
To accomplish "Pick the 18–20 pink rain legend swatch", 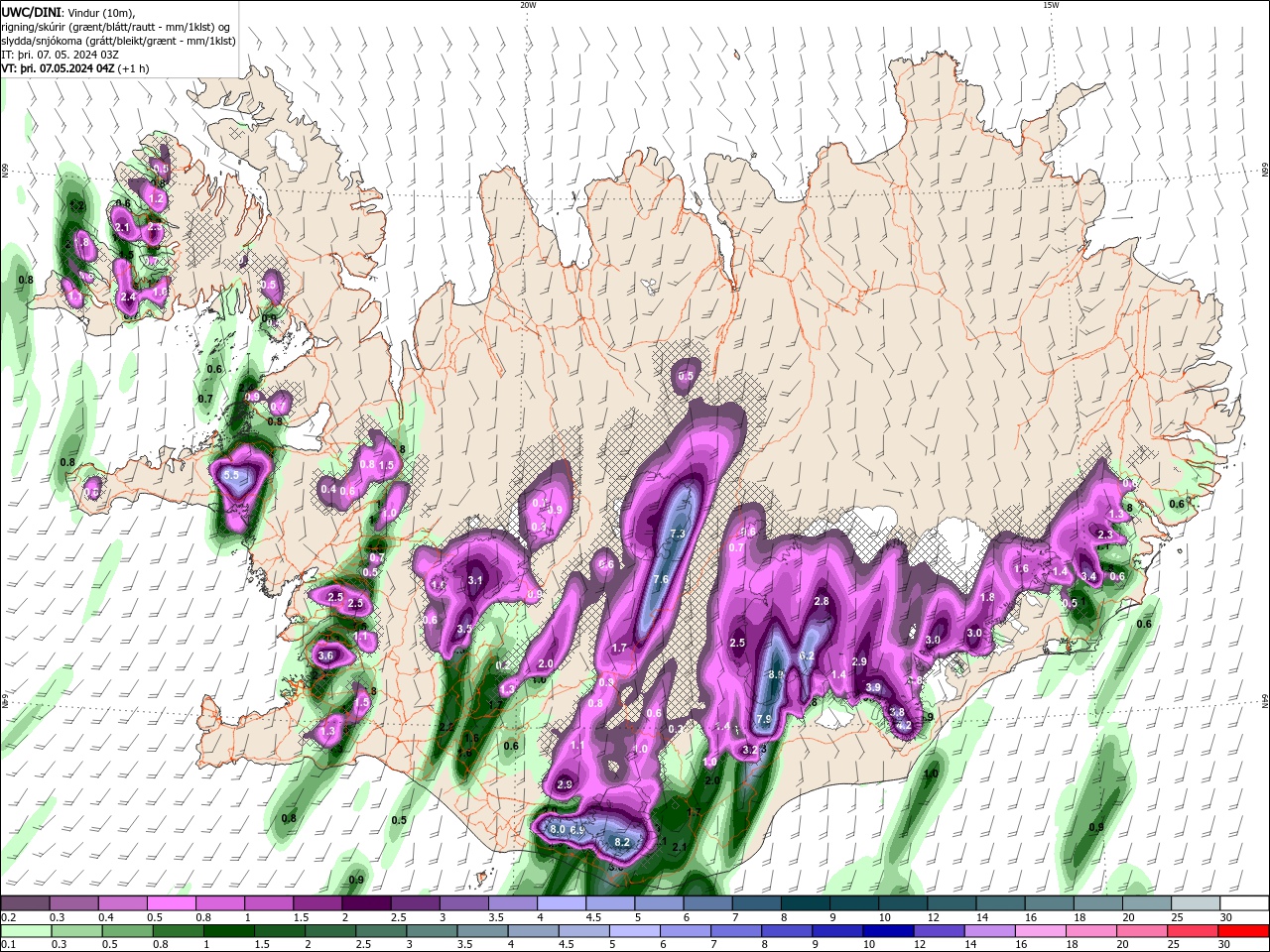I will click(x=1093, y=931).
